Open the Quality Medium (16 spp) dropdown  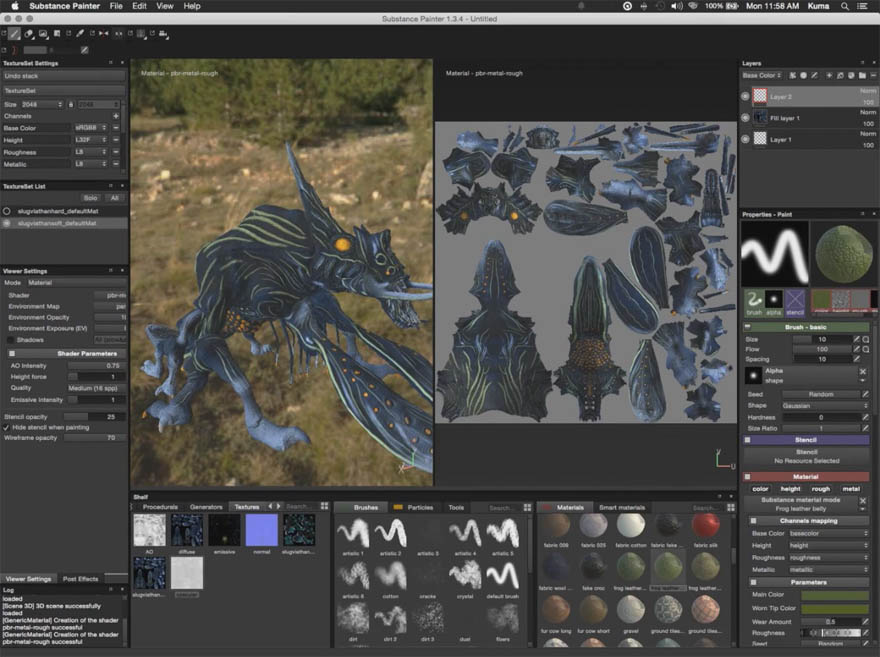(95, 388)
